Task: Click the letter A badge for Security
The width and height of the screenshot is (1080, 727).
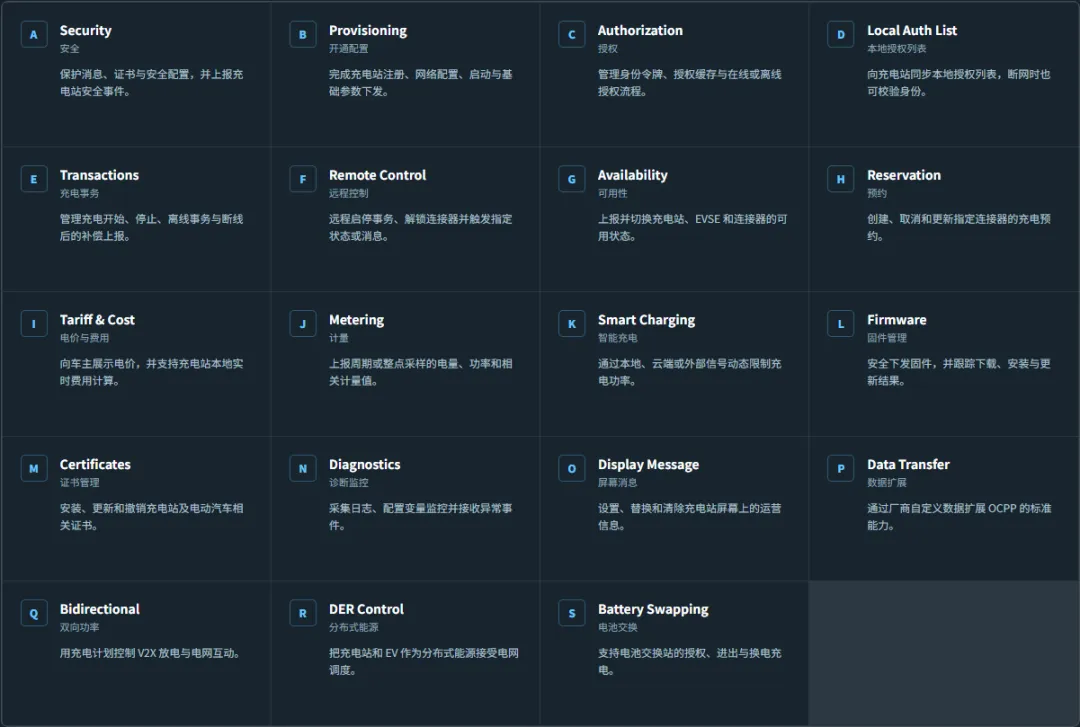Action: (34, 34)
